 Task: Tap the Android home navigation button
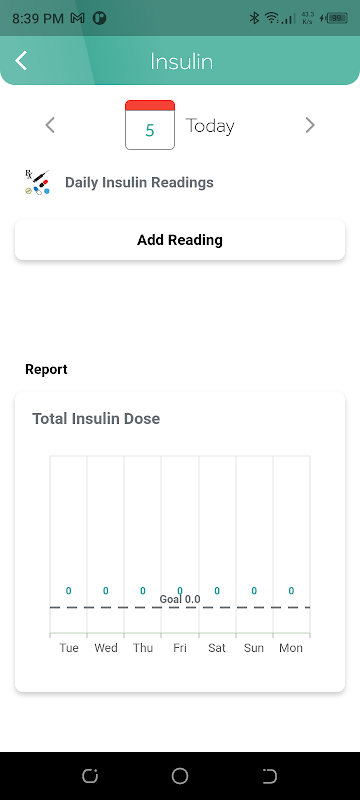179,776
